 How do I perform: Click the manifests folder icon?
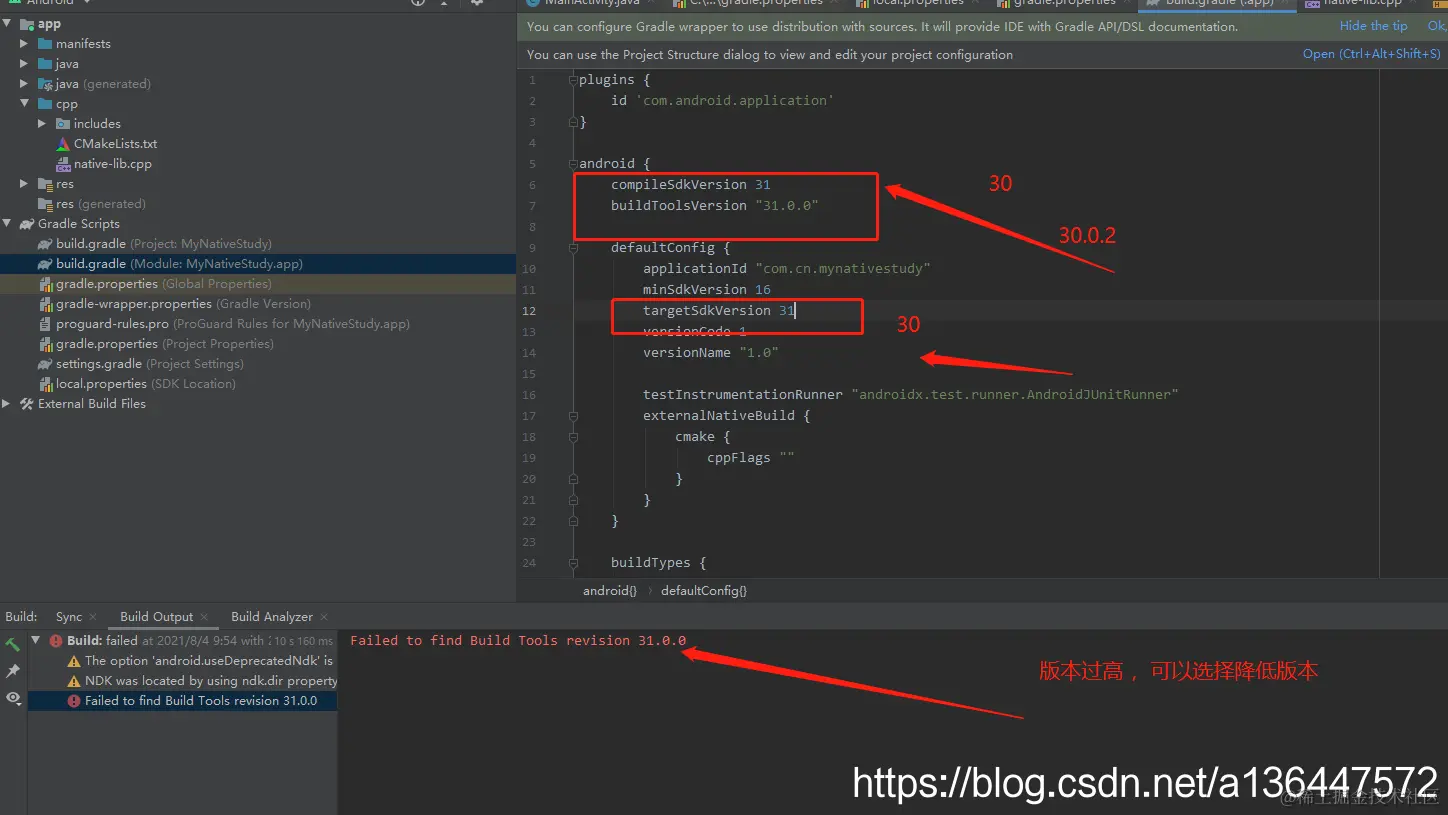(x=45, y=44)
